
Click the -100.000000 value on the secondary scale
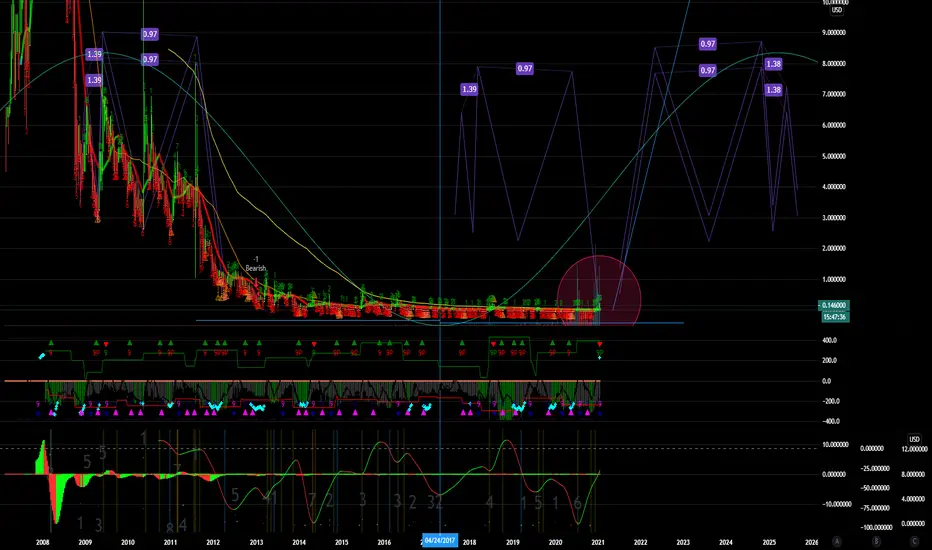pos(875,527)
